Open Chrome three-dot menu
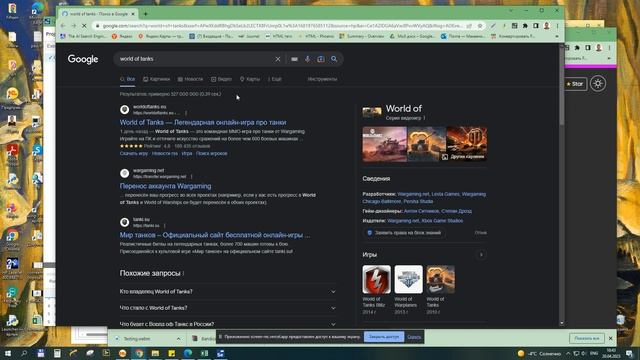640x360 pixels. [557, 26]
